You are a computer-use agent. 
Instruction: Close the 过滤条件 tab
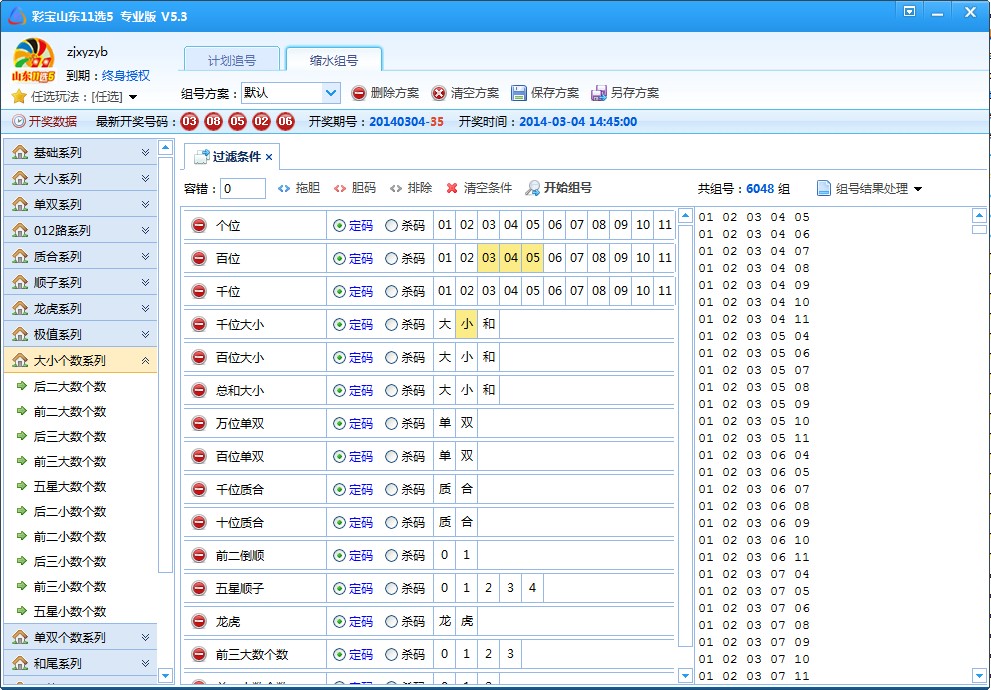269,157
